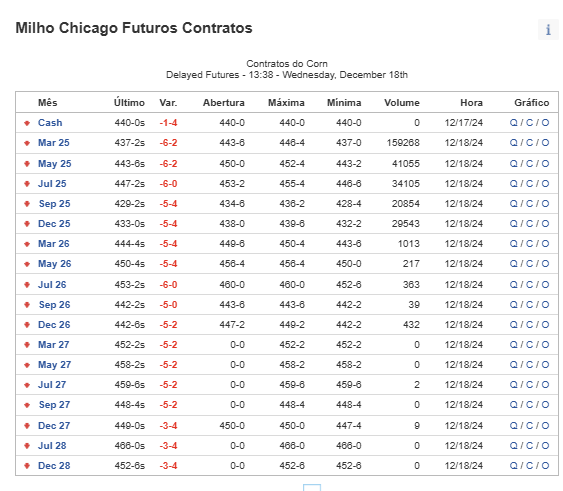Click the Q link for Dec 26
The height and width of the screenshot is (491, 563).
tap(513, 324)
